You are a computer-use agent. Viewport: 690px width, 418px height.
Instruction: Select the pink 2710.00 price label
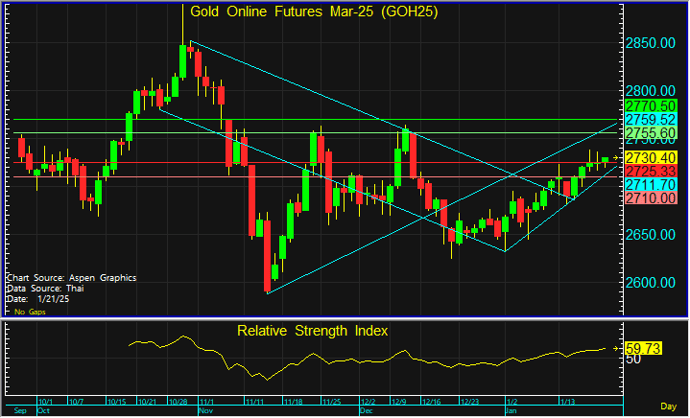(x=651, y=200)
